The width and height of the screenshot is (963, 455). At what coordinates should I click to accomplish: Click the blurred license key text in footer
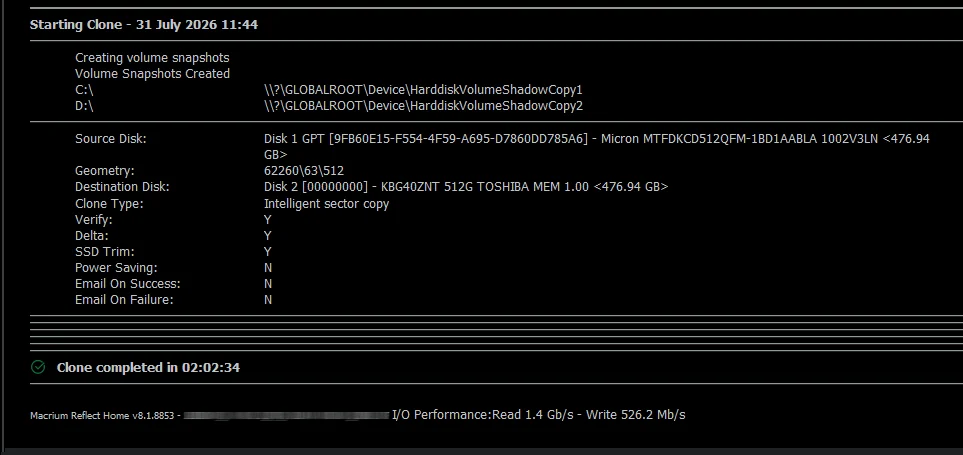pos(286,416)
